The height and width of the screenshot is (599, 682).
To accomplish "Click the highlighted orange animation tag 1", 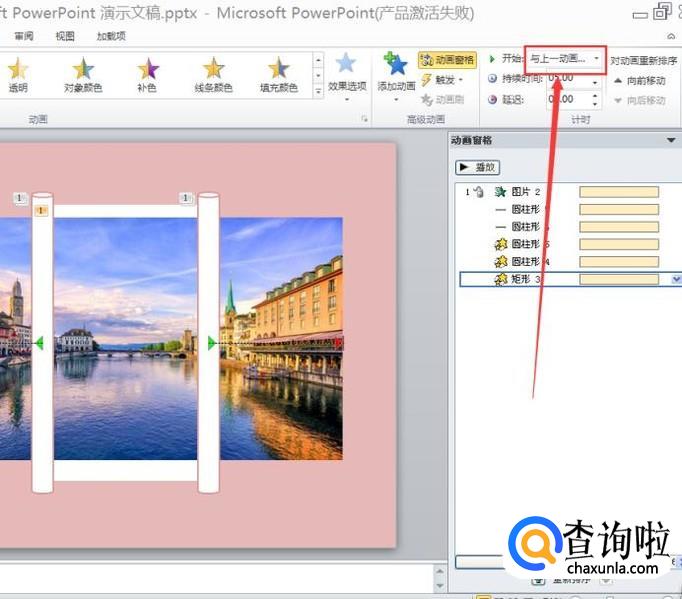I will [41, 211].
